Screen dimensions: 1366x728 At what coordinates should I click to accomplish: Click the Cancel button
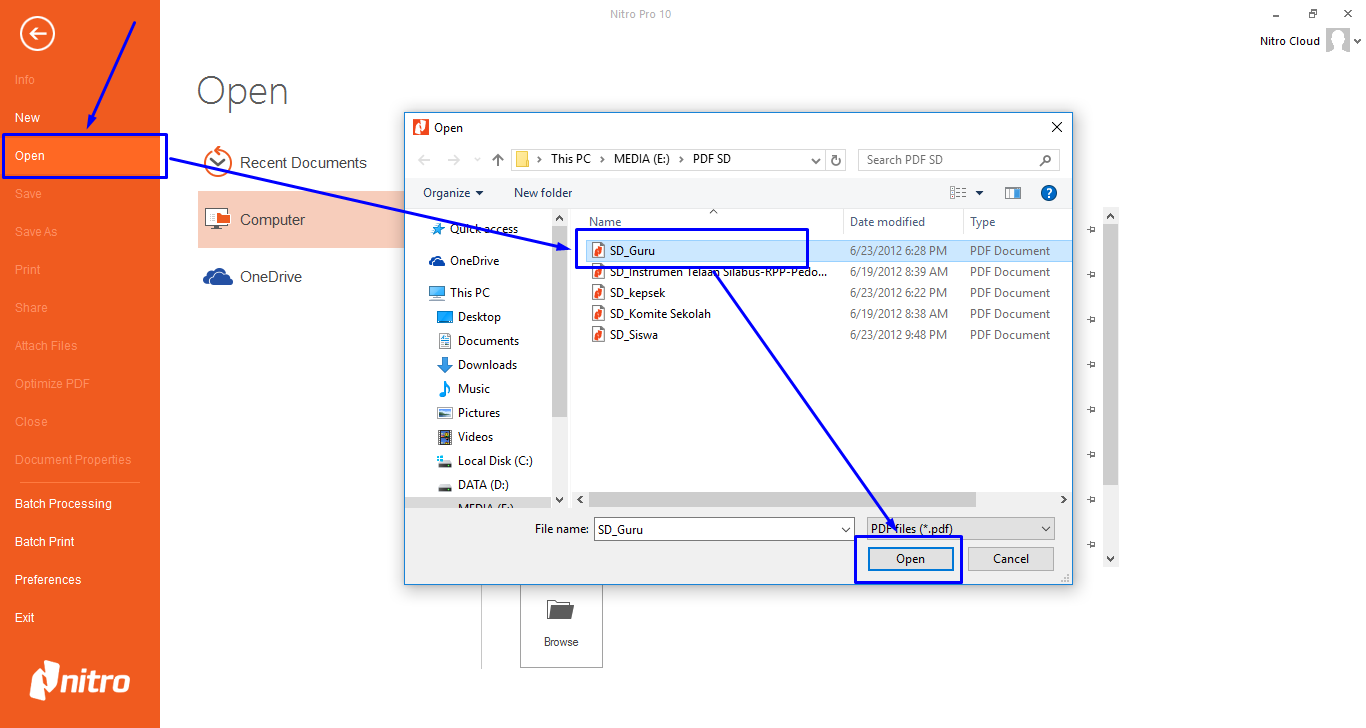click(x=1011, y=559)
